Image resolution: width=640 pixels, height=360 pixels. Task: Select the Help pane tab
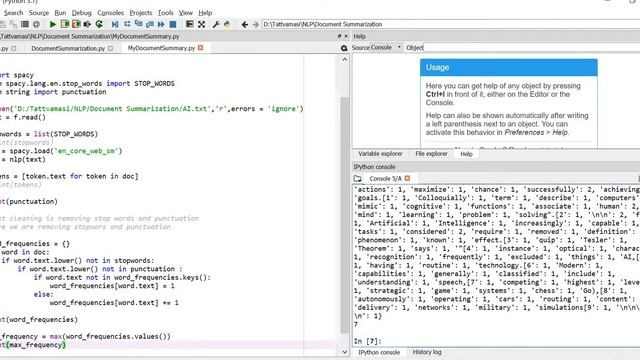pyautogui.click(x=466, y=154)
